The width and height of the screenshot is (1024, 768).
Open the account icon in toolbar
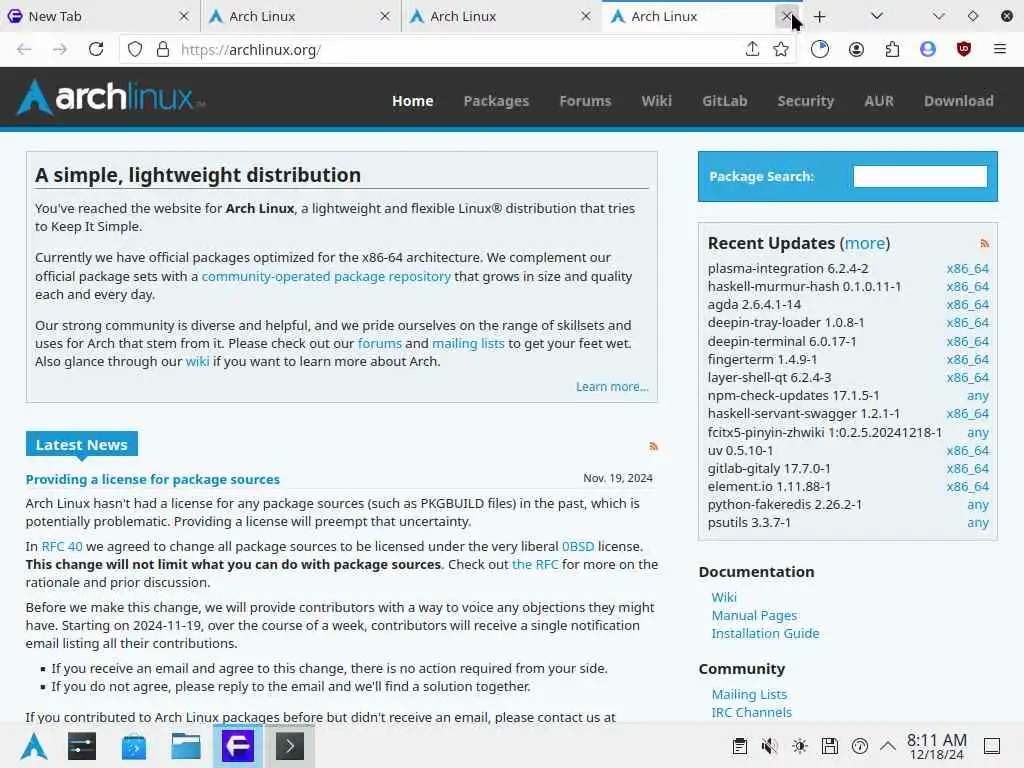pos(856,49)
